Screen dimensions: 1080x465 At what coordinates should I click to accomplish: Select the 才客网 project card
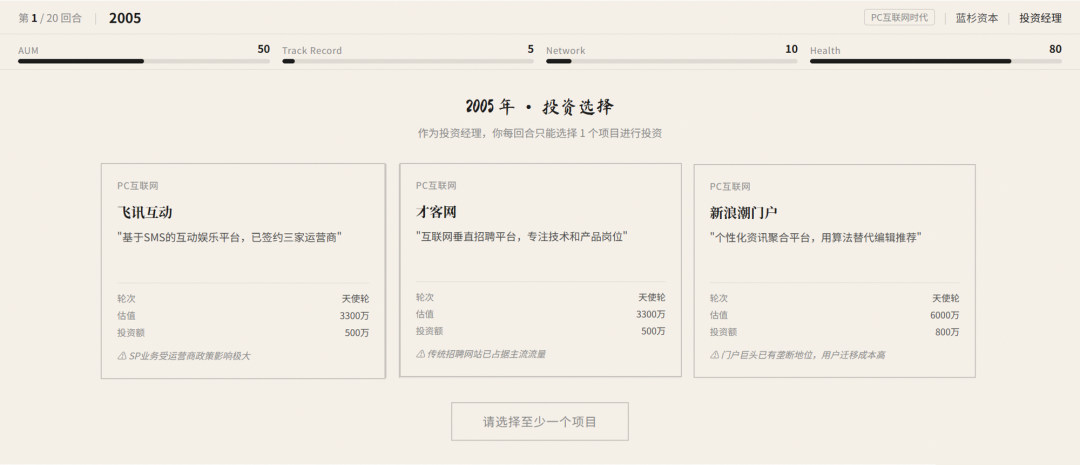(541, 270)
